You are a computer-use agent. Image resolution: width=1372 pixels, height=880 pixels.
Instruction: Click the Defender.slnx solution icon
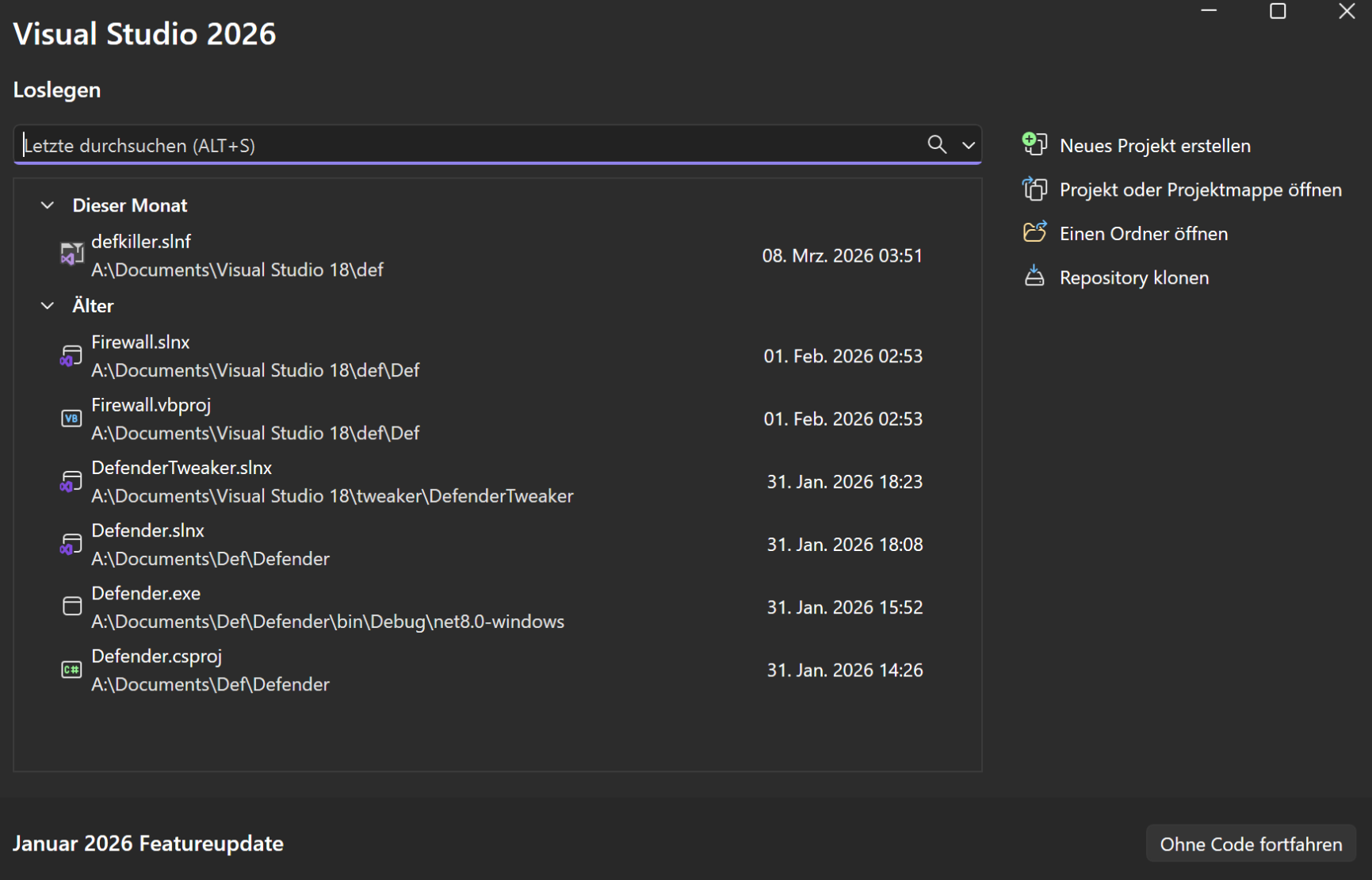coord(71,545)
